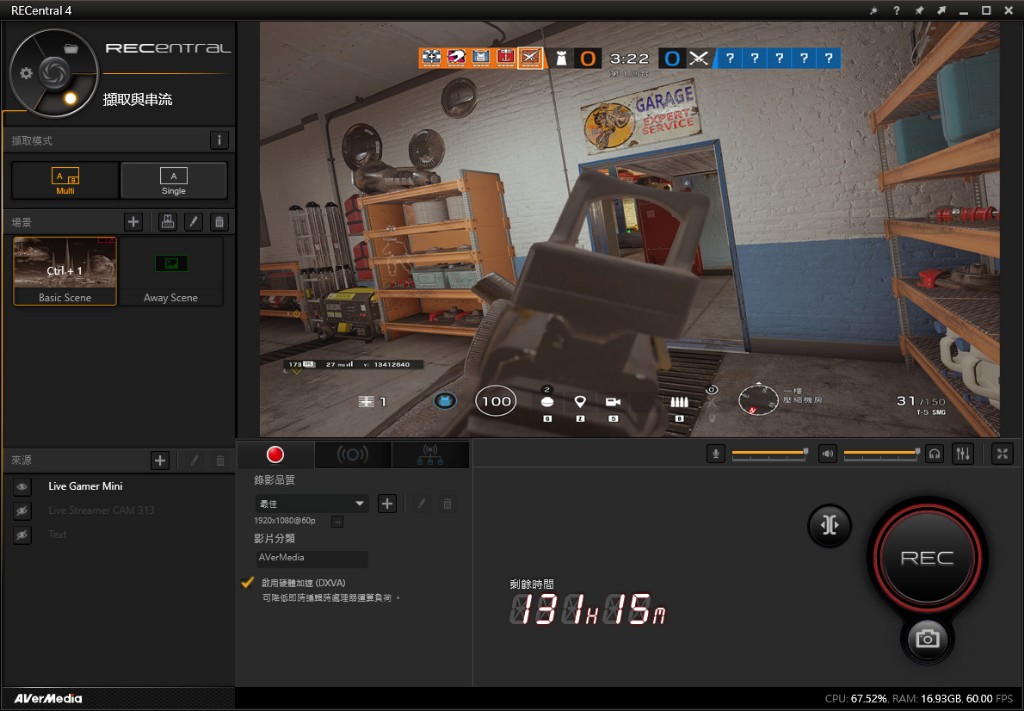The width and height of the screenshot is (1024, 711).
Task: Click the diagonal arrow icon in title bar
Action: point(941,10)
